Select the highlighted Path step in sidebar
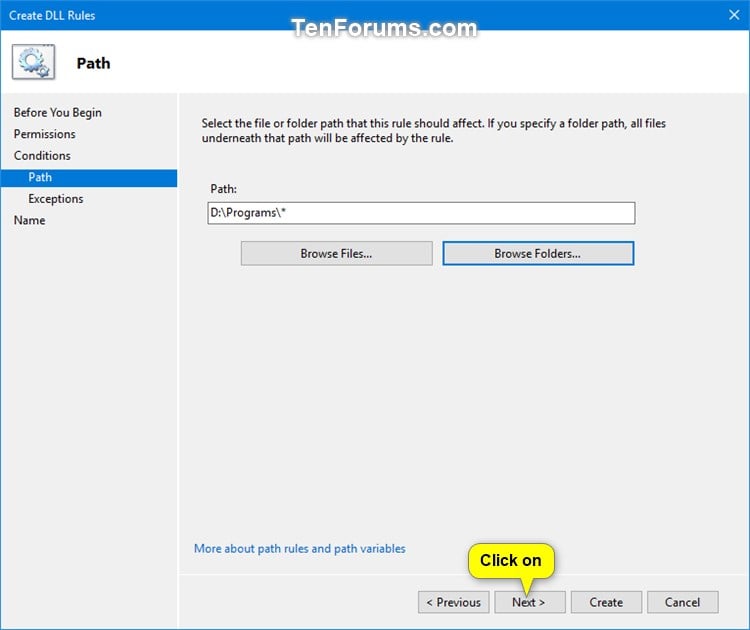This screenshot has height=630, width=750. (89, 177)
